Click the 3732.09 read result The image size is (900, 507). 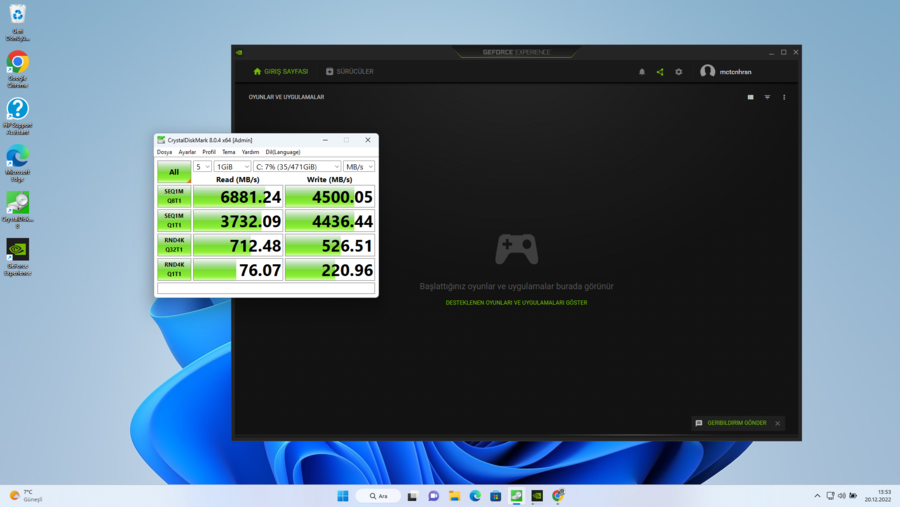point(238,221)
